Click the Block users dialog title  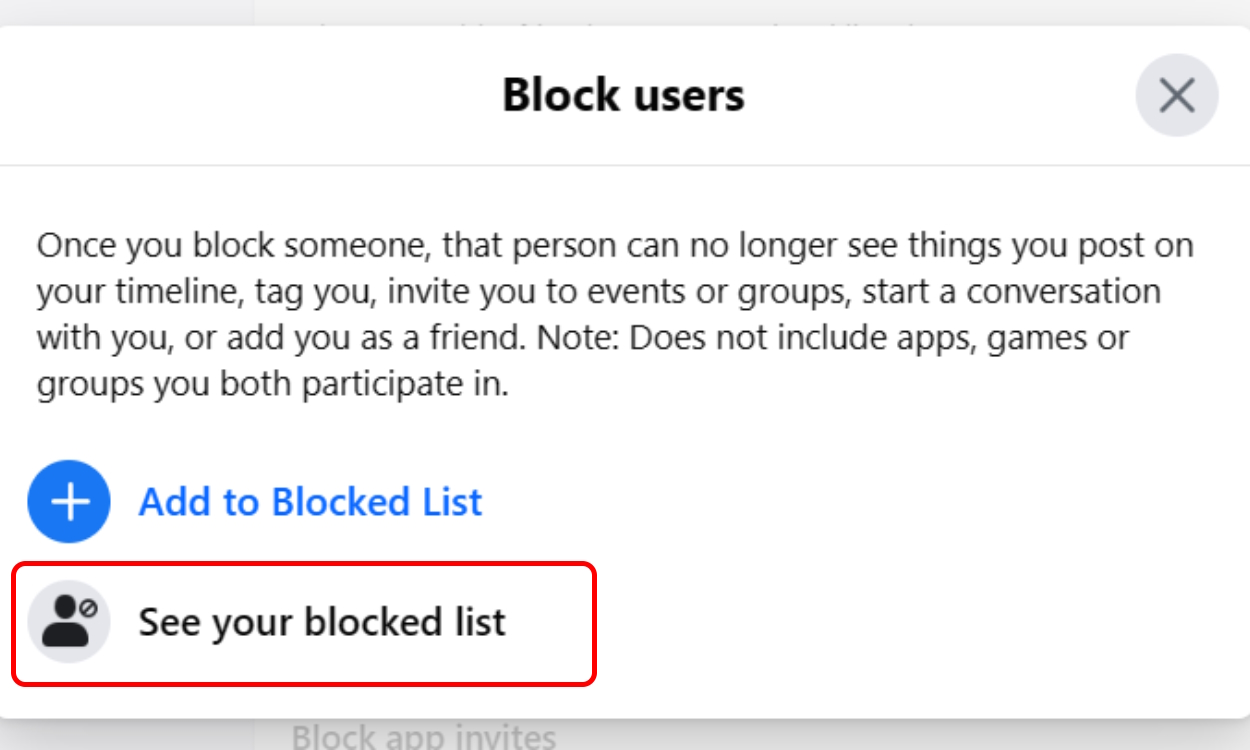(x=623, y=94)
